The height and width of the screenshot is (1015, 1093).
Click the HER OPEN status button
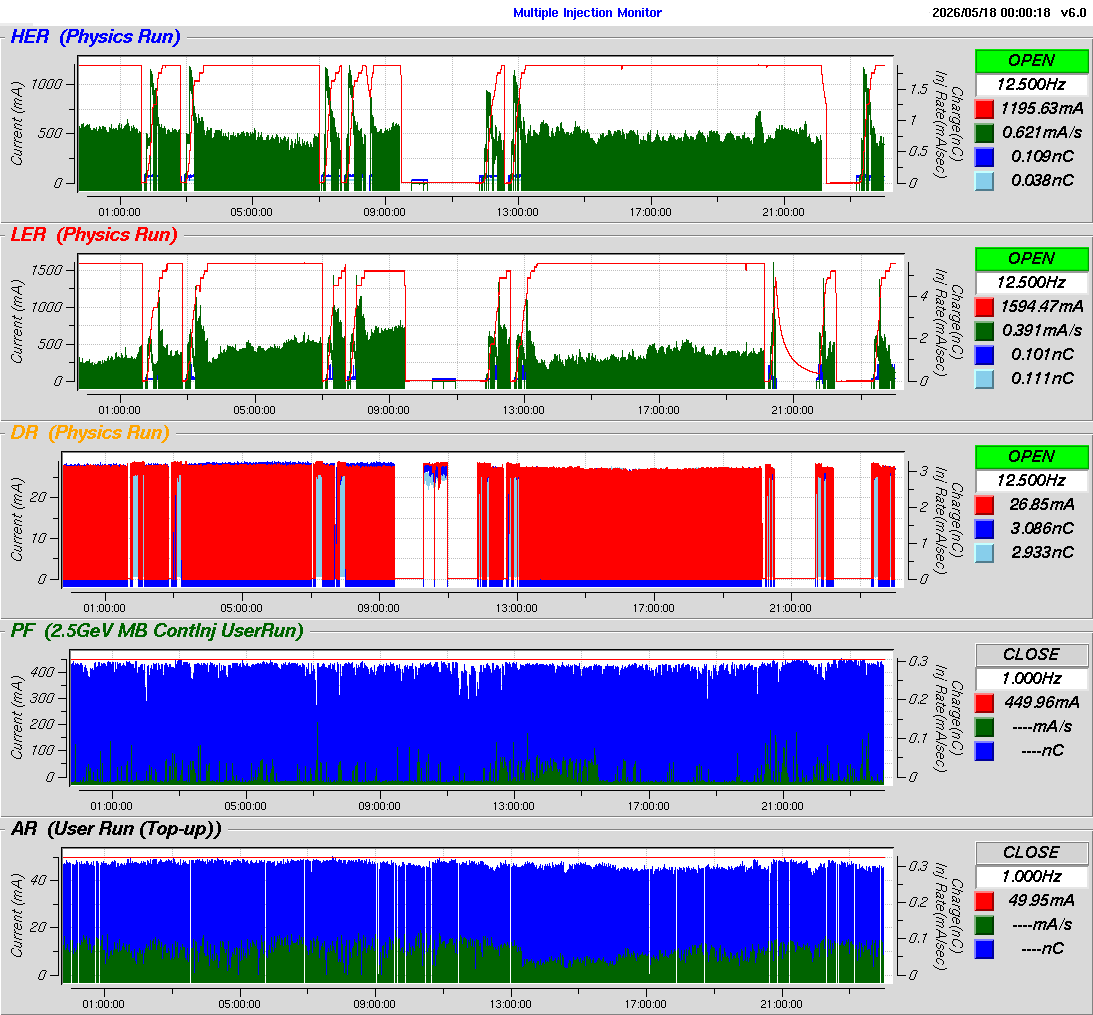tap(1032, 61)
